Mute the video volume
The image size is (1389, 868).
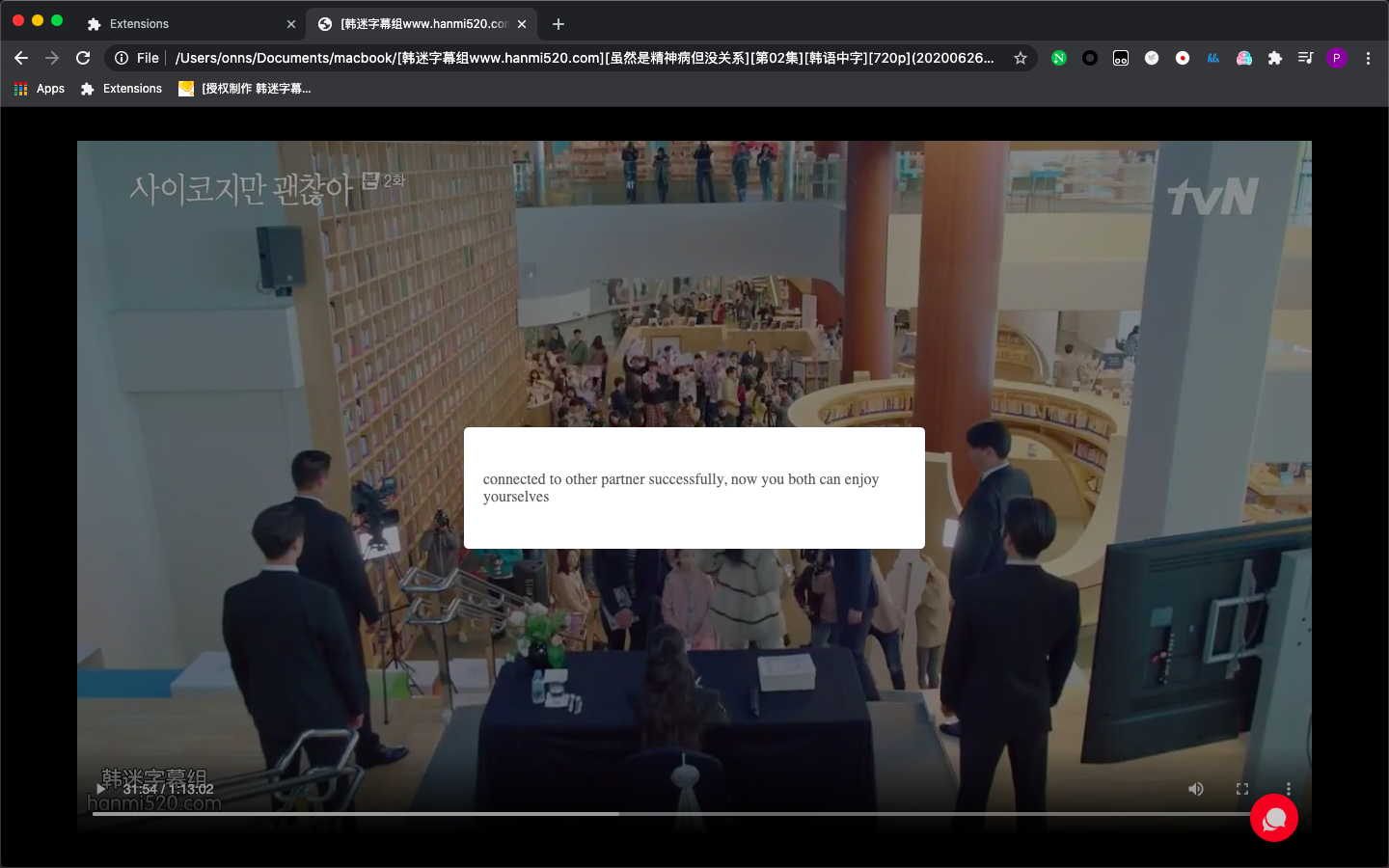[x=1196, y=789]
